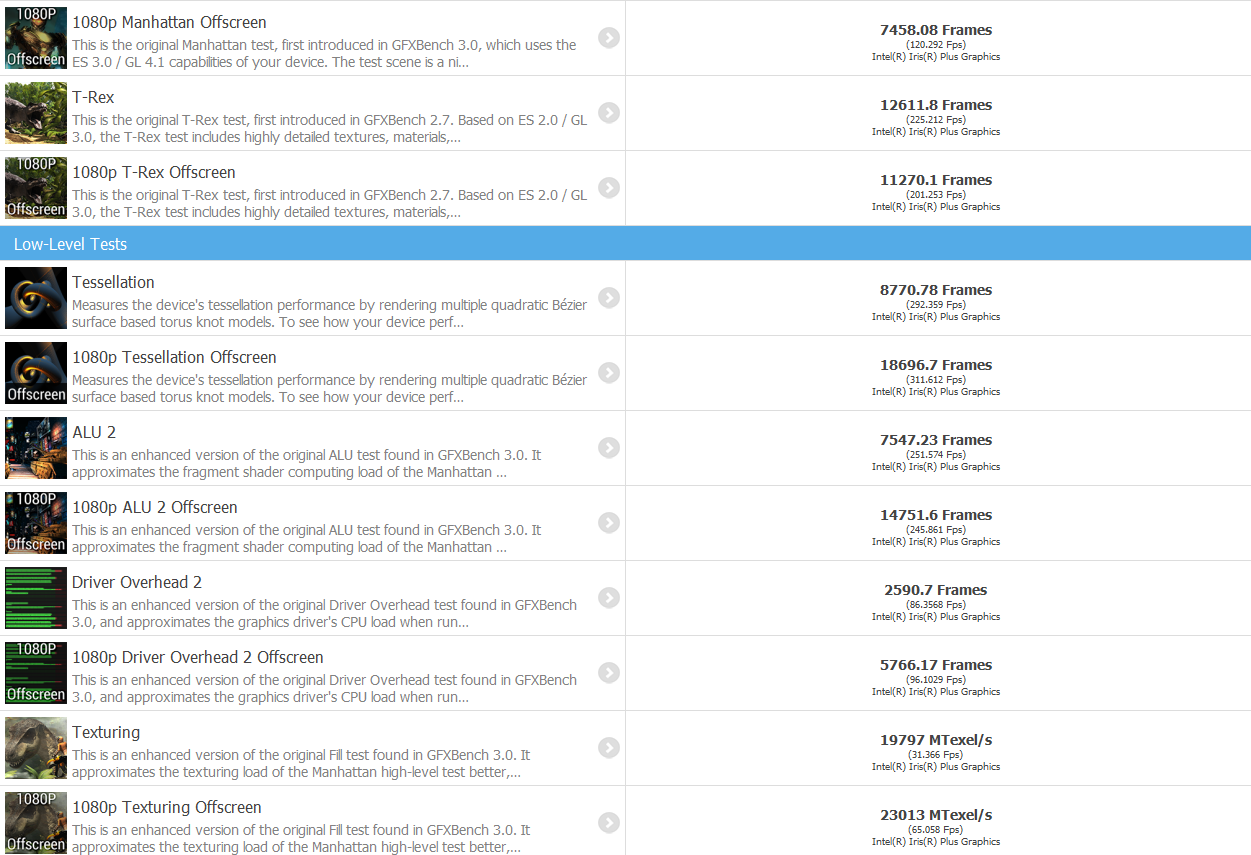The image size is (1251, 855).
Task: Open arrow icon for 1080p Tessellation Offscreen
Action: 609,373
